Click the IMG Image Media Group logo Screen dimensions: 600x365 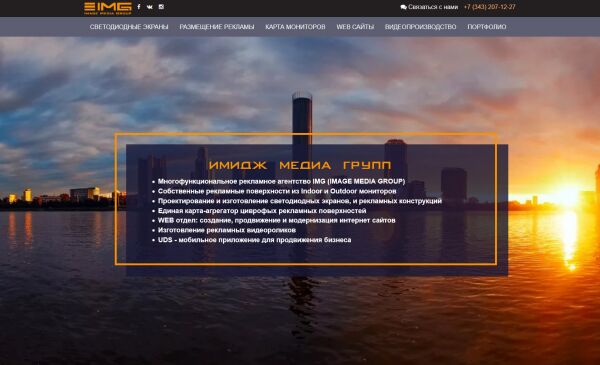(108, 8)
